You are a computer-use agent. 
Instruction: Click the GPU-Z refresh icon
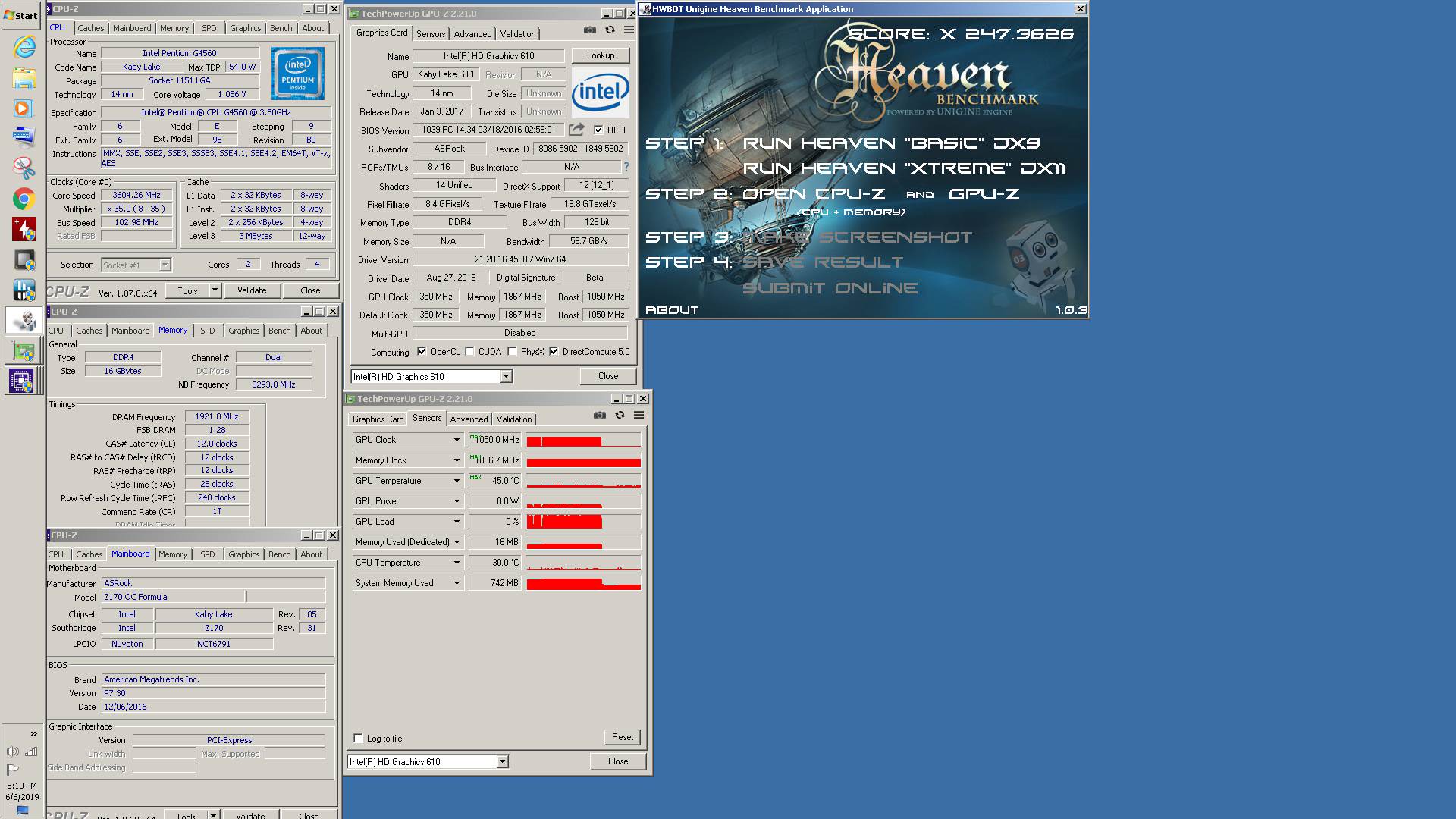[x=610, y=30]
